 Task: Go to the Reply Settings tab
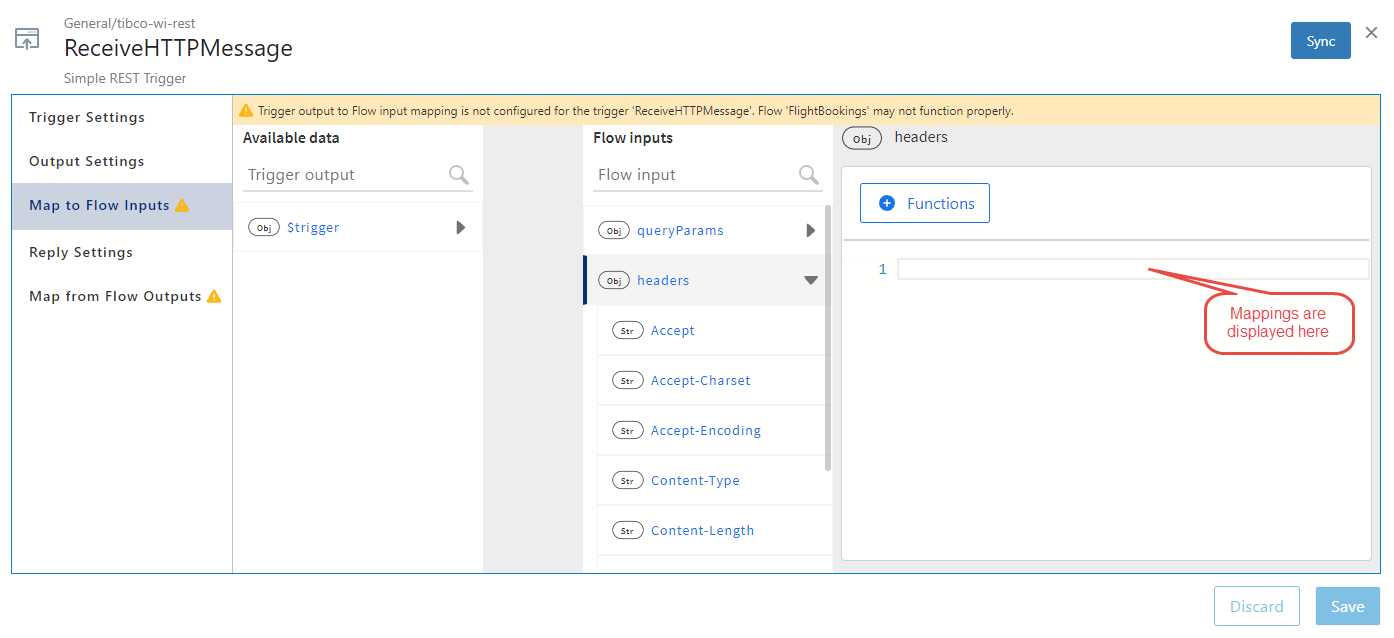click(81, 252)
